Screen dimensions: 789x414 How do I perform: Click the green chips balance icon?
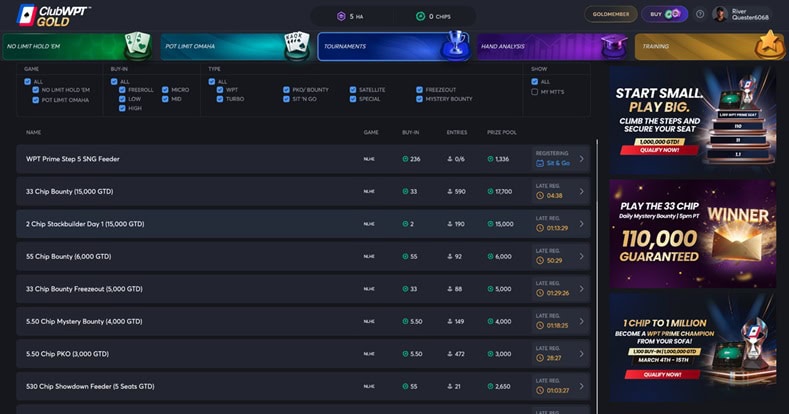(420, 16)
